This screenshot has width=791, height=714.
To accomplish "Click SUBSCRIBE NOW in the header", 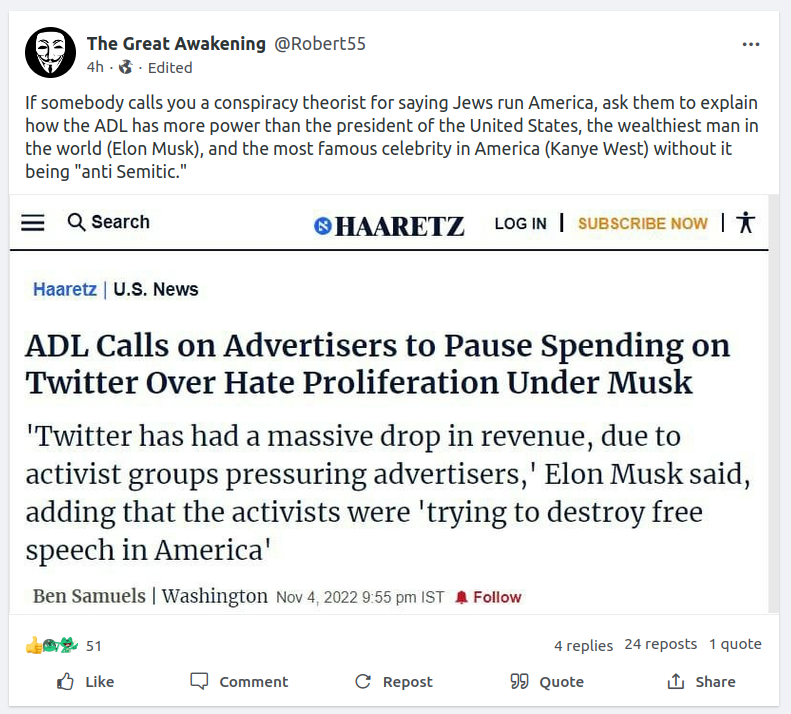I will point(642,223).
